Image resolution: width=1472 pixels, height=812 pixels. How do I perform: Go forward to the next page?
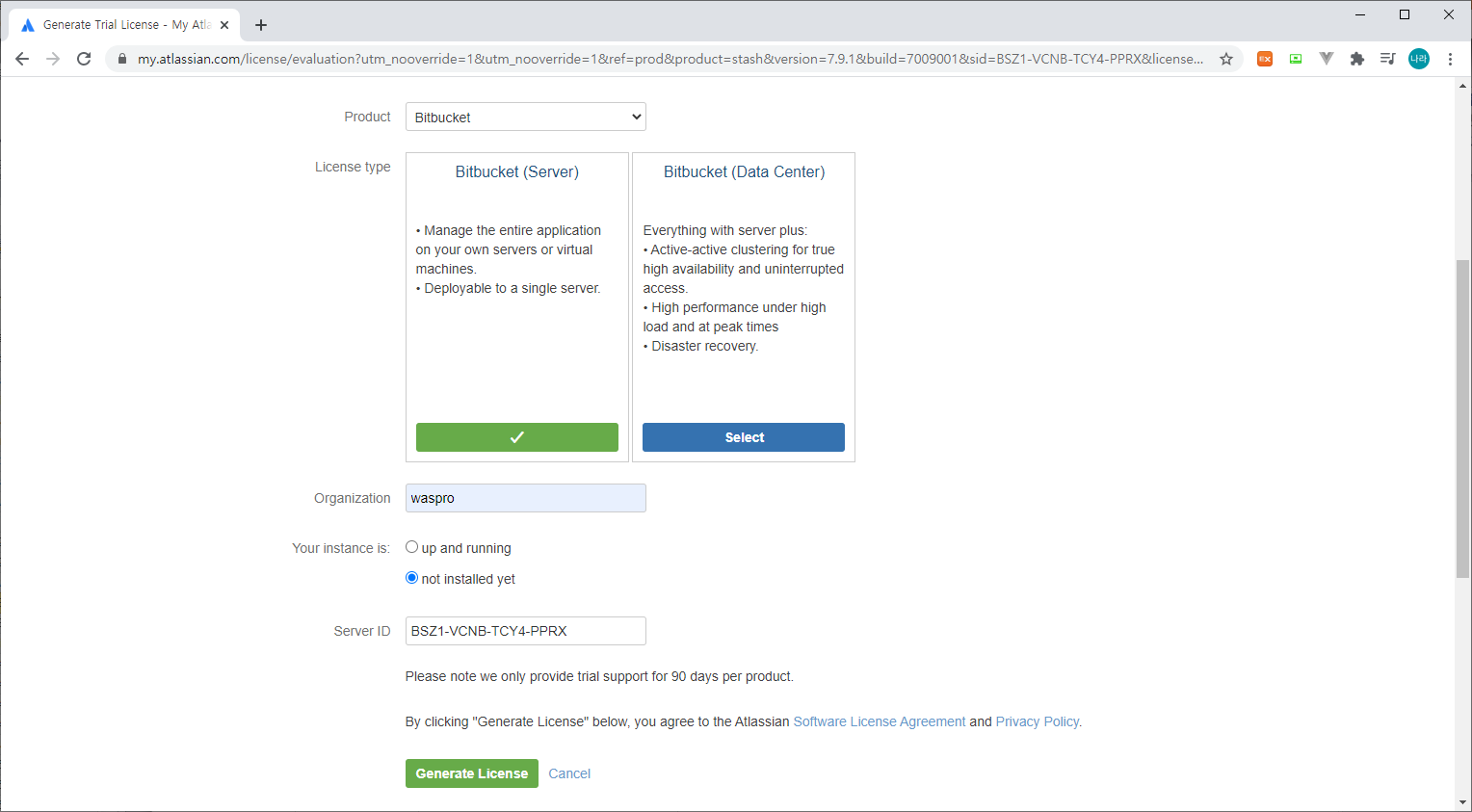(53, 59)
